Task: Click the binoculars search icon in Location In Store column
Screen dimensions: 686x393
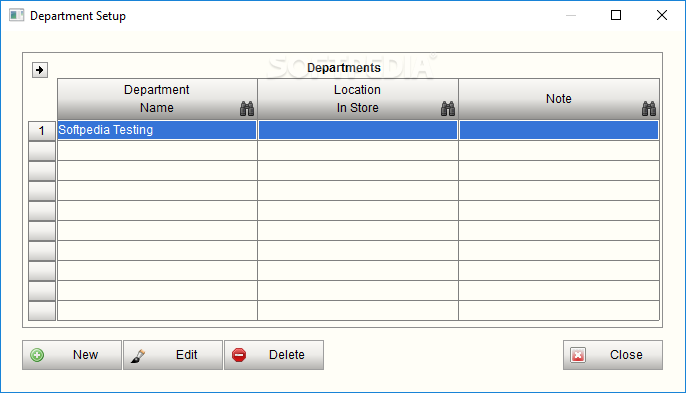Action: [448, 108]
